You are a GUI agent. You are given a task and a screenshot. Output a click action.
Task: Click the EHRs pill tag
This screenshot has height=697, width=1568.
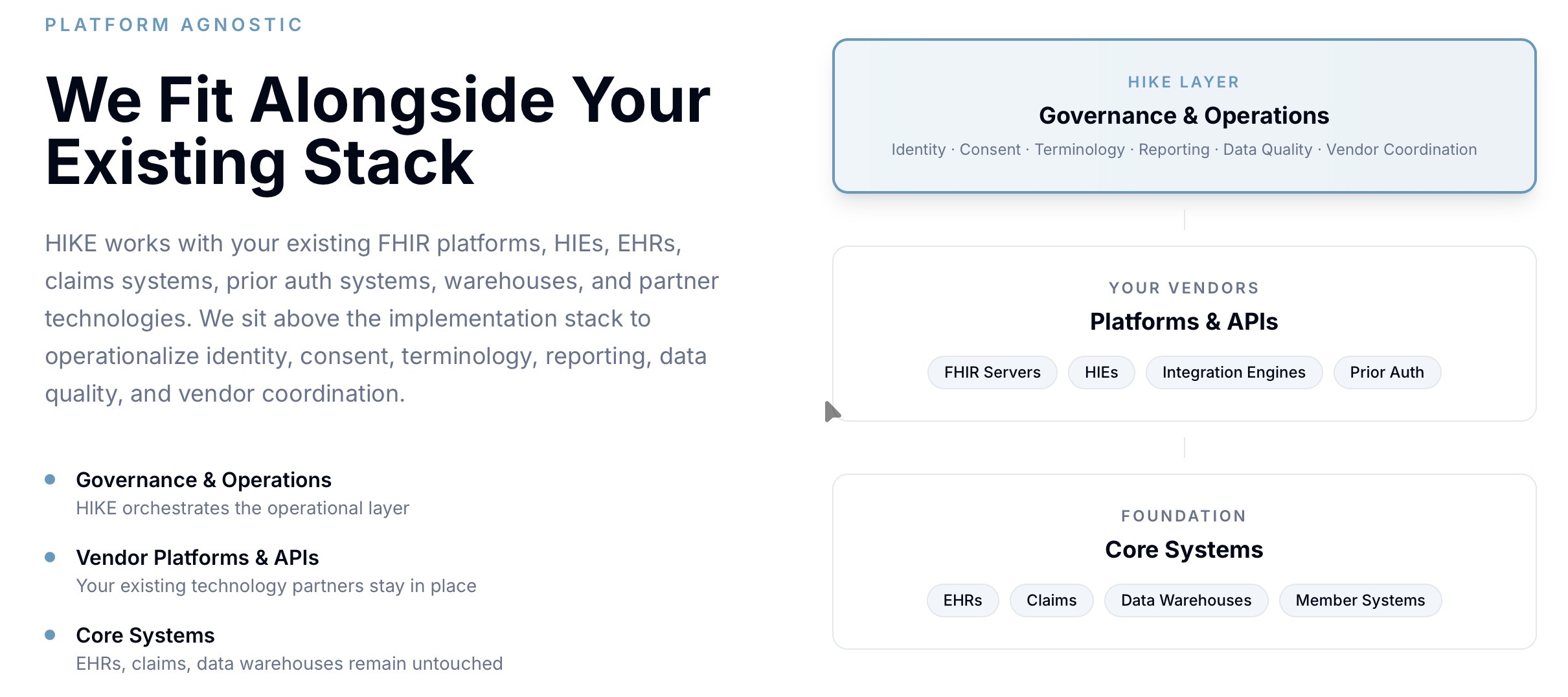point(962,600)
